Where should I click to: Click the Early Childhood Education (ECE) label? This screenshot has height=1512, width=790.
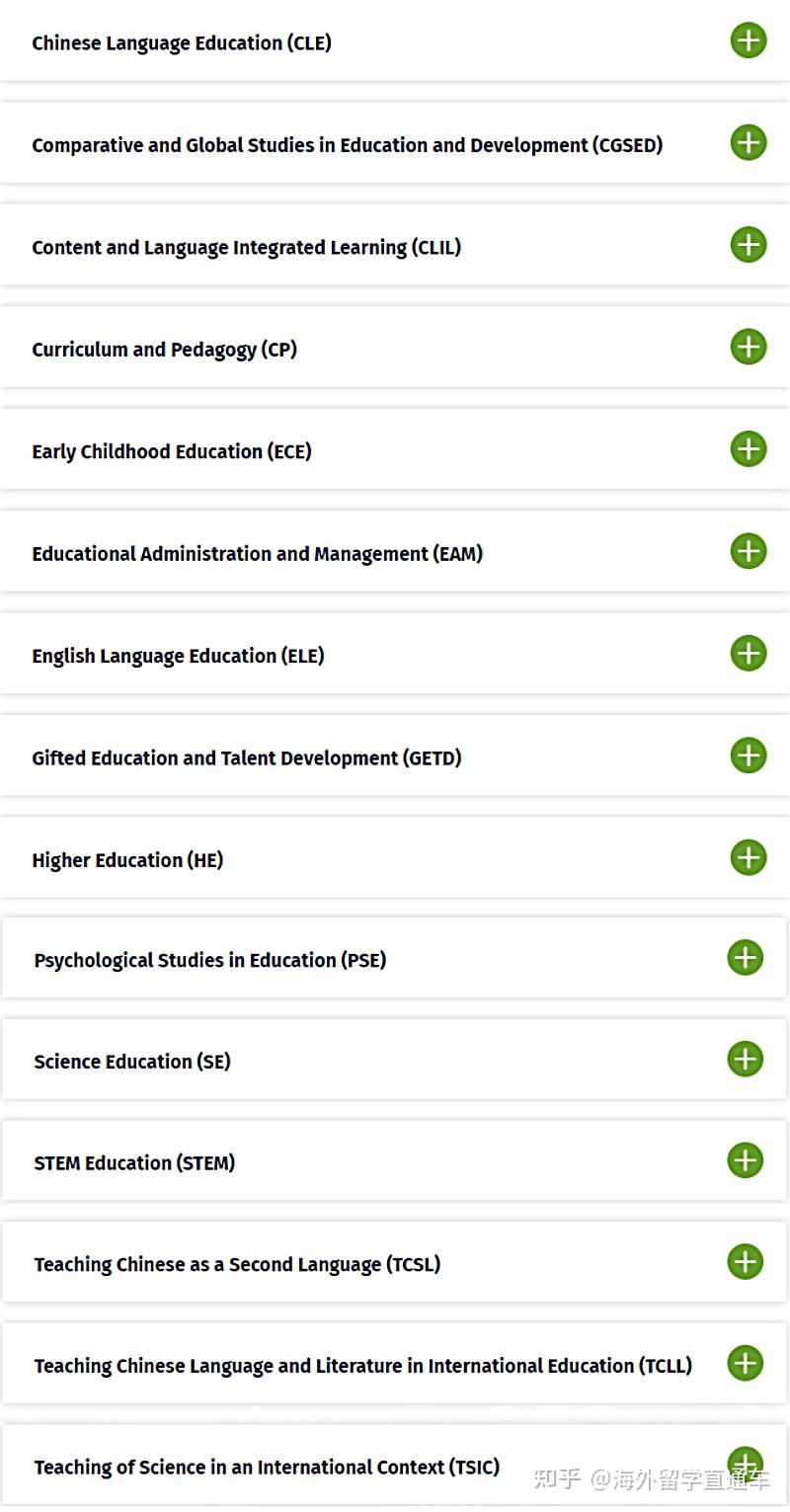pos(171,452)
